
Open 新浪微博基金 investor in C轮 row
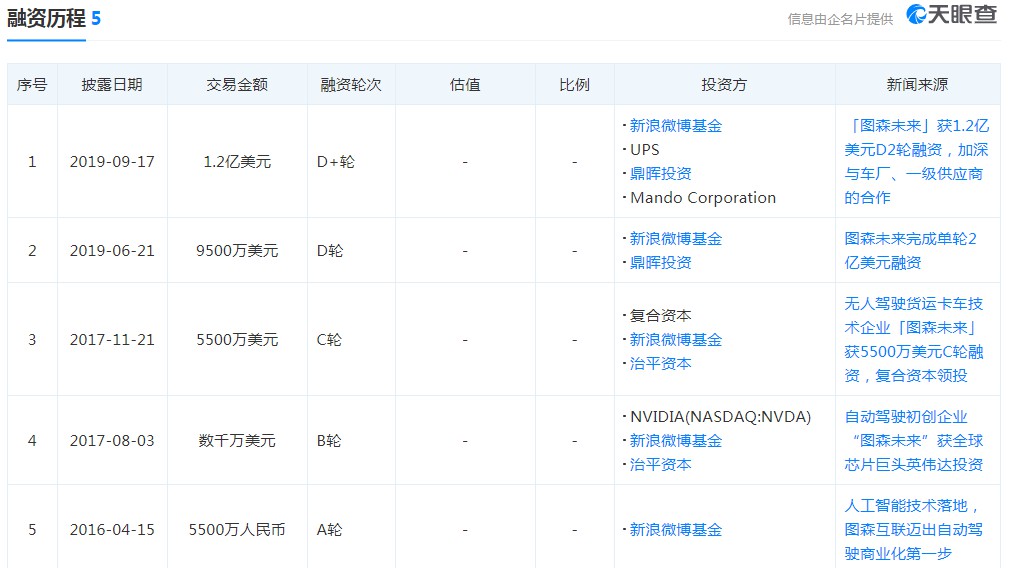(676, 340)
